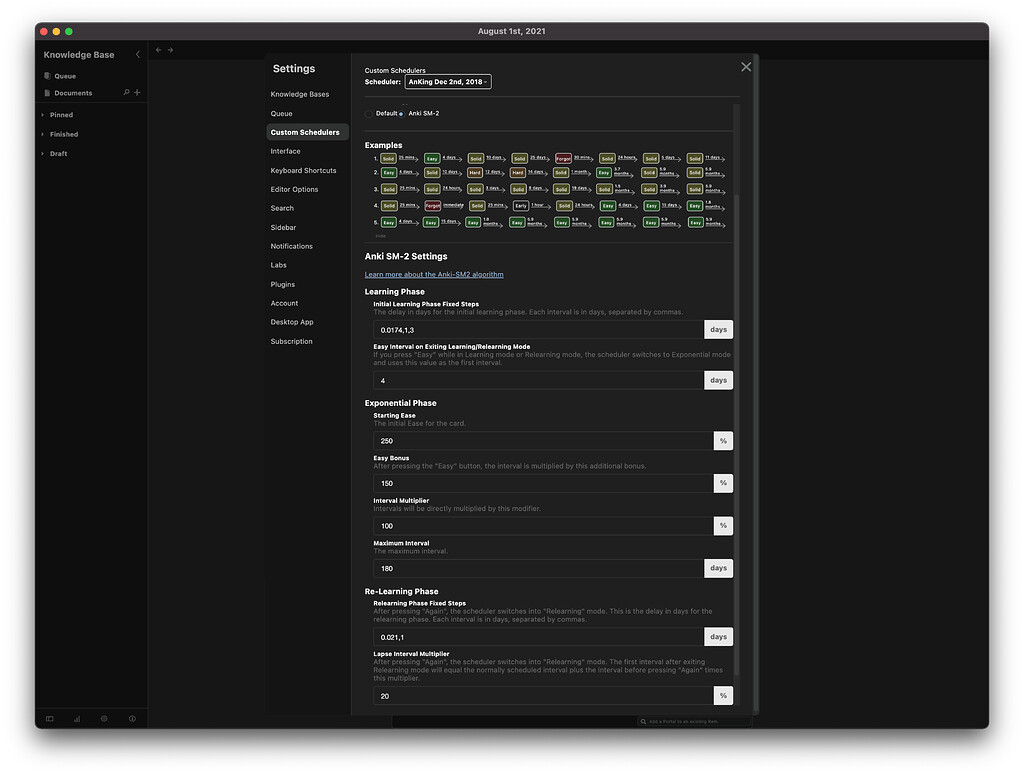Open the reader panel icon in the bottom bar
The width and height of the screenshot is (1024, 775).
[x=49, y=718]
